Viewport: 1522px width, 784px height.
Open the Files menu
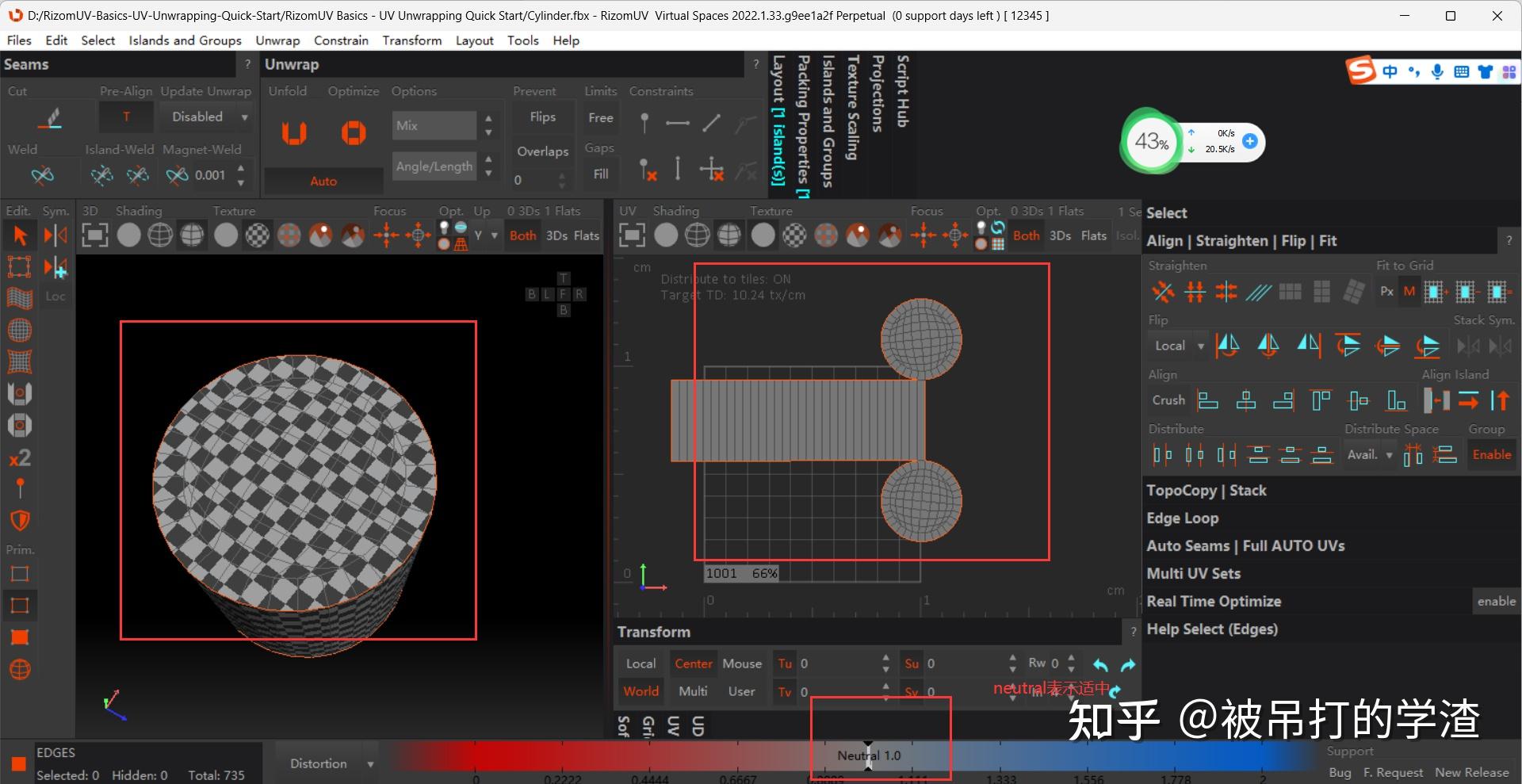[x=19, y=40]
